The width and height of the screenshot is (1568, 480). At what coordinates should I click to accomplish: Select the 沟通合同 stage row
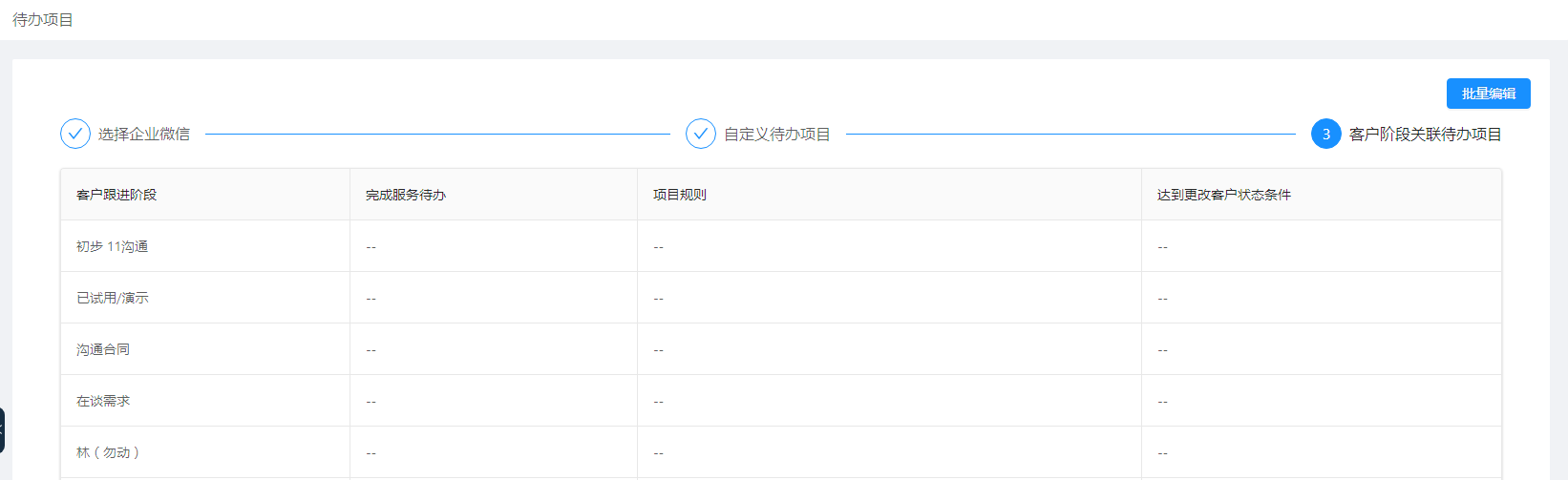click(x=781, y=349)
